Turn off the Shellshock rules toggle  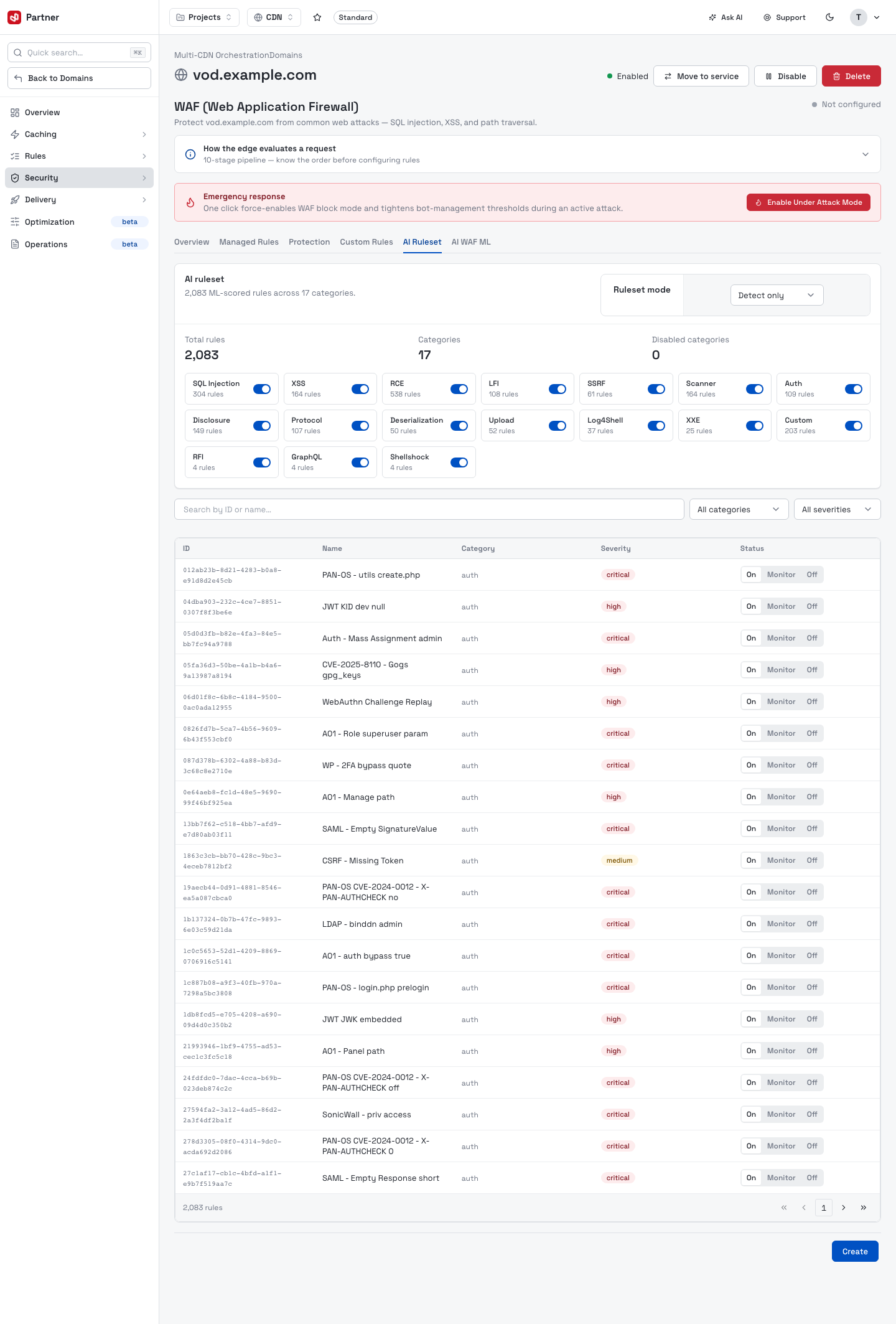(x=459, y=462)
